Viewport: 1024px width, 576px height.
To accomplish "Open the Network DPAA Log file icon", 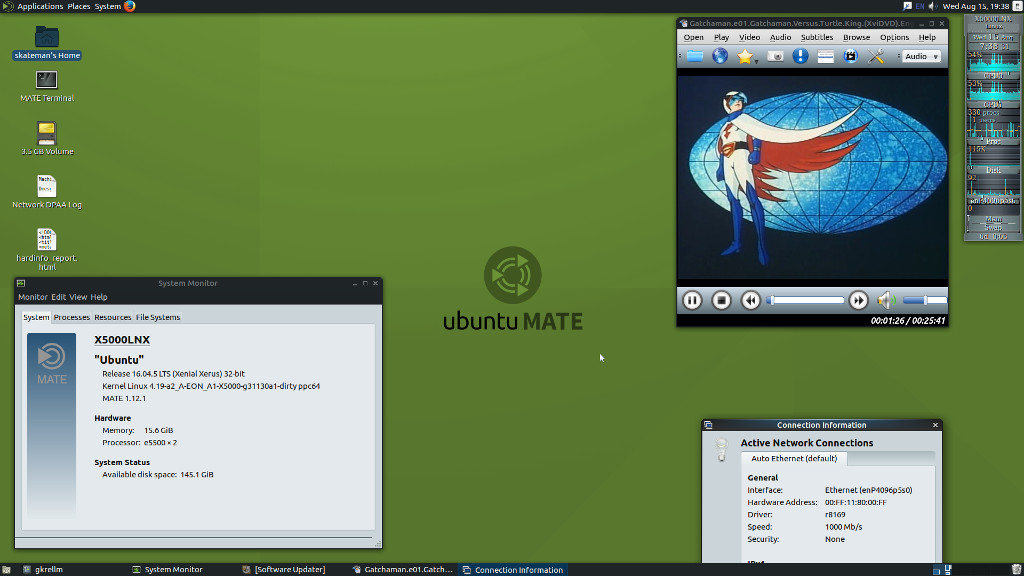I will coord(46,192).
